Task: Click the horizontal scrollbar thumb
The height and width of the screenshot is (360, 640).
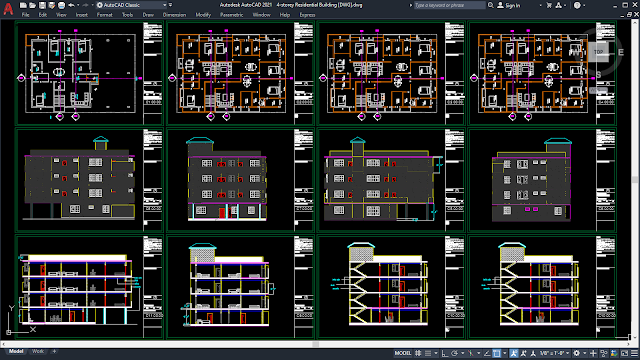Action: click(x=316, y=344)
